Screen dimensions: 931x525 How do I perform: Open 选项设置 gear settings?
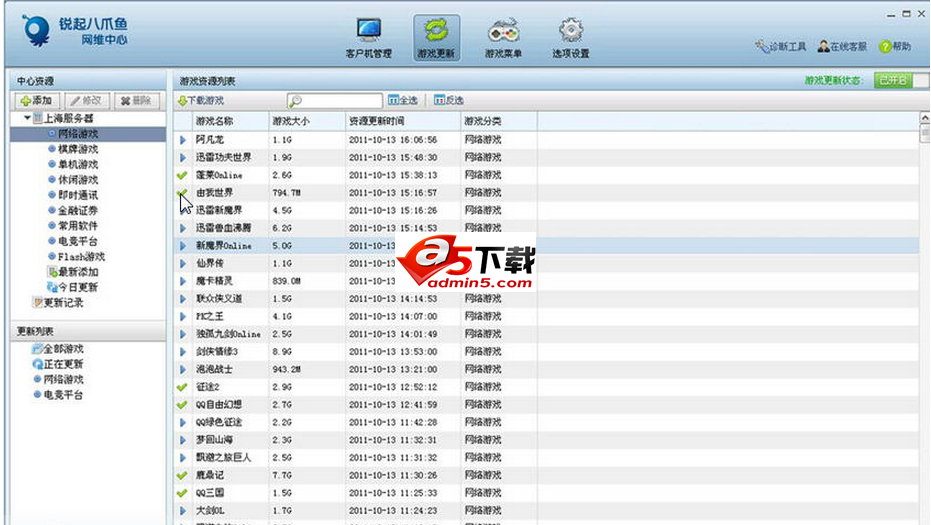pyautogui.click(x=571, y=37)
